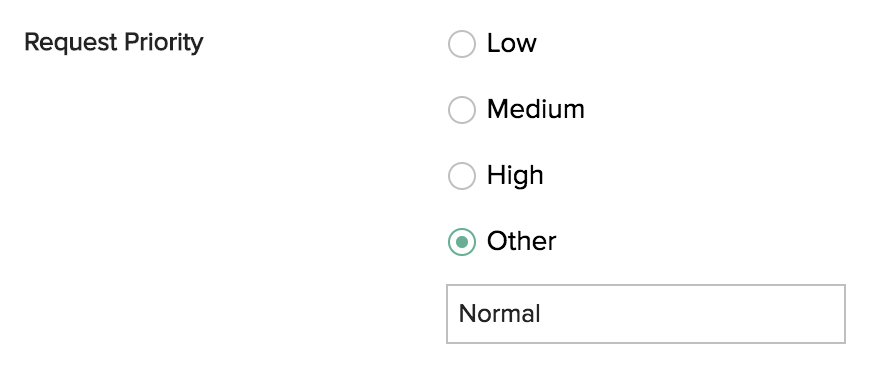The image size is (876, 378).
Task: Click the green dot inside Other radio
Action: [461, 242]
